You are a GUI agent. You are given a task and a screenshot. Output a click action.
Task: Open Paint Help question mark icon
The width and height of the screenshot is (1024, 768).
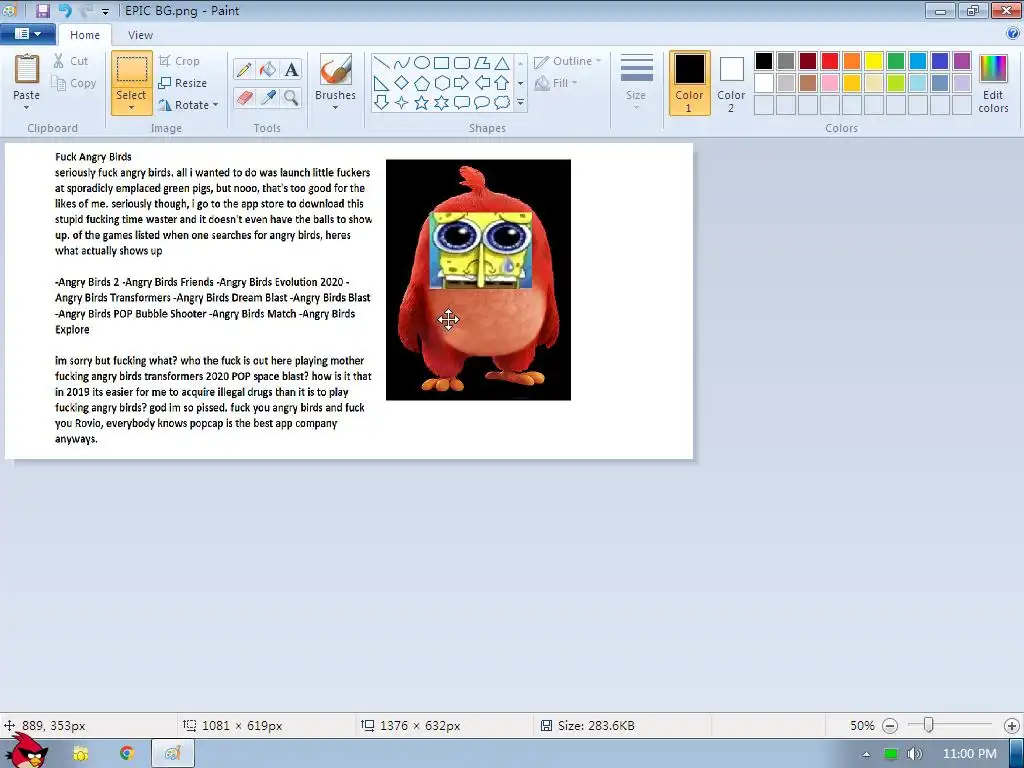coord(1013,34)
